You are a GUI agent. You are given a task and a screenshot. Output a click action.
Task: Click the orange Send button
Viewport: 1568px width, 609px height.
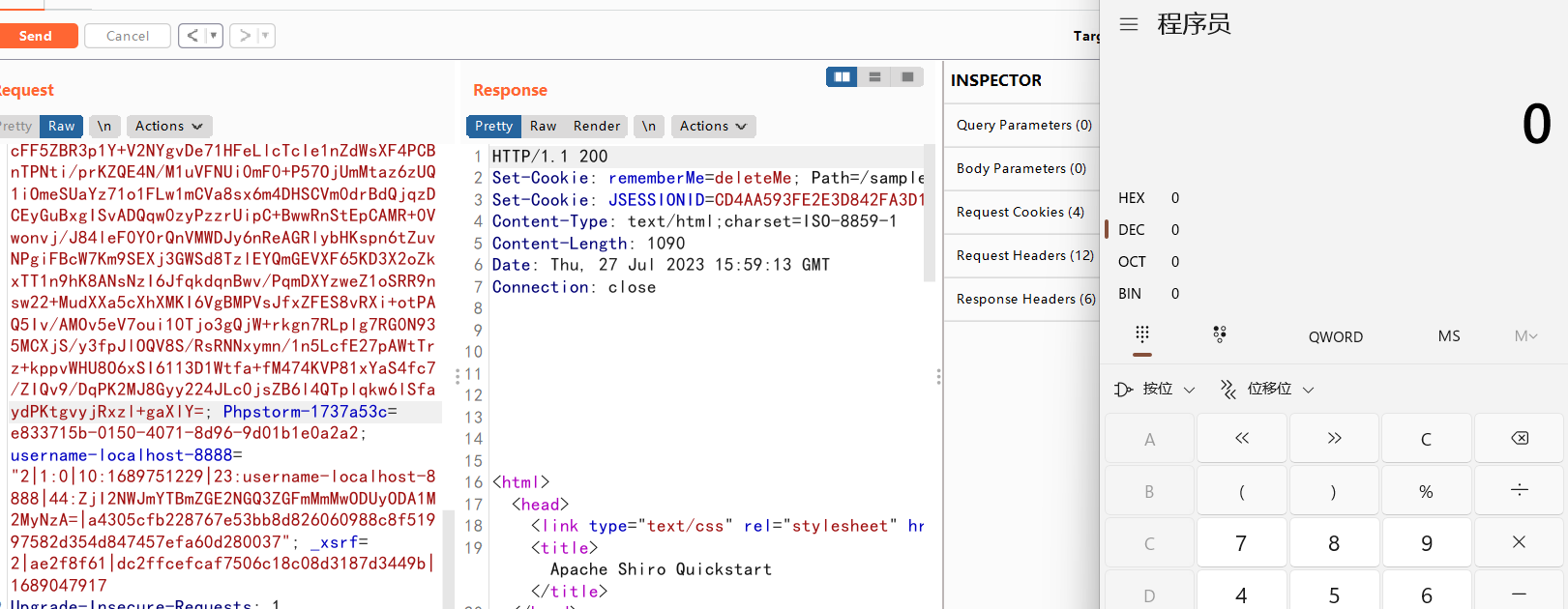[36, 36]
